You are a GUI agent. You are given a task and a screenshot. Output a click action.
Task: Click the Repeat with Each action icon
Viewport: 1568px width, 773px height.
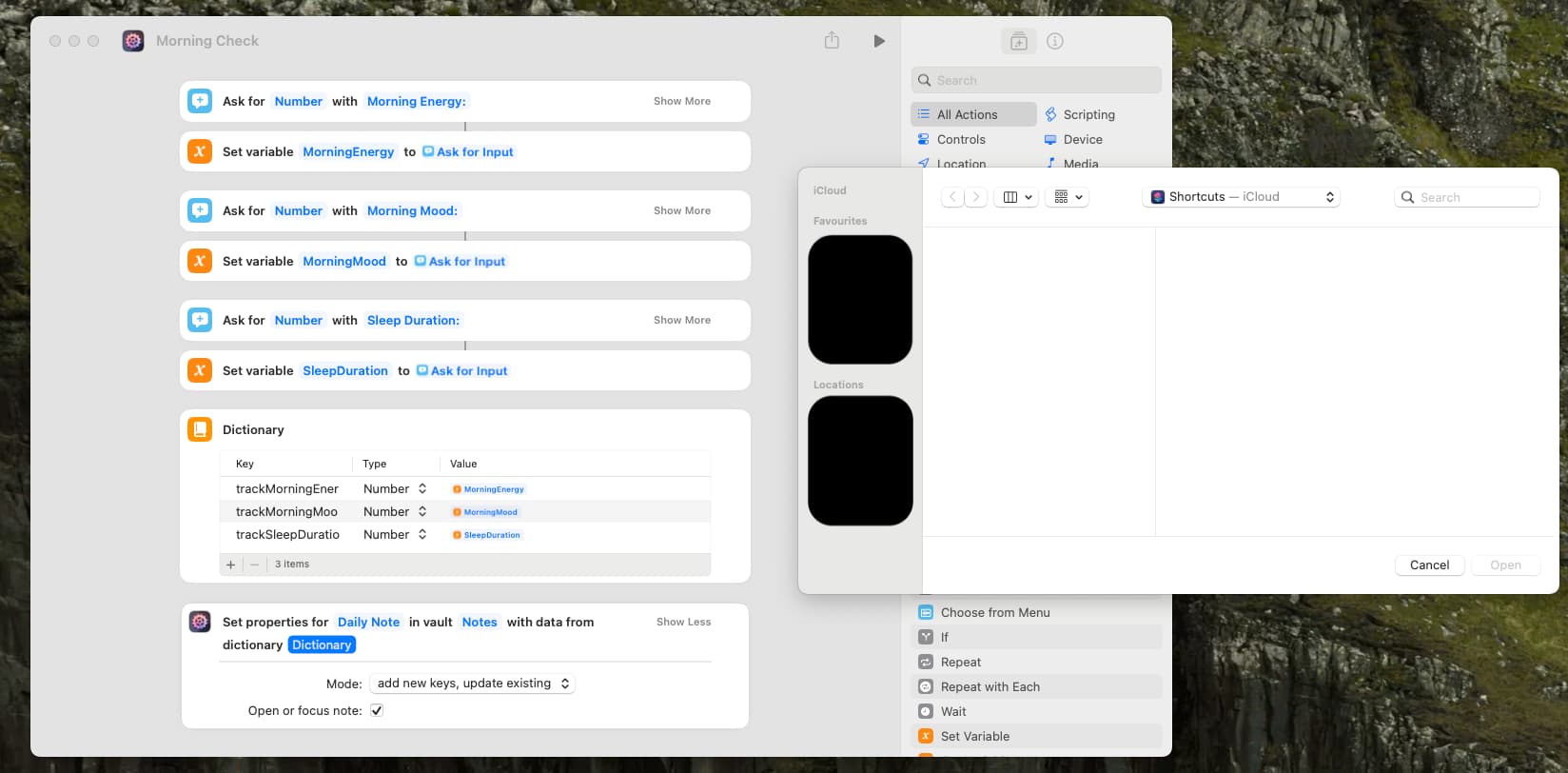[x=925, y=686]
